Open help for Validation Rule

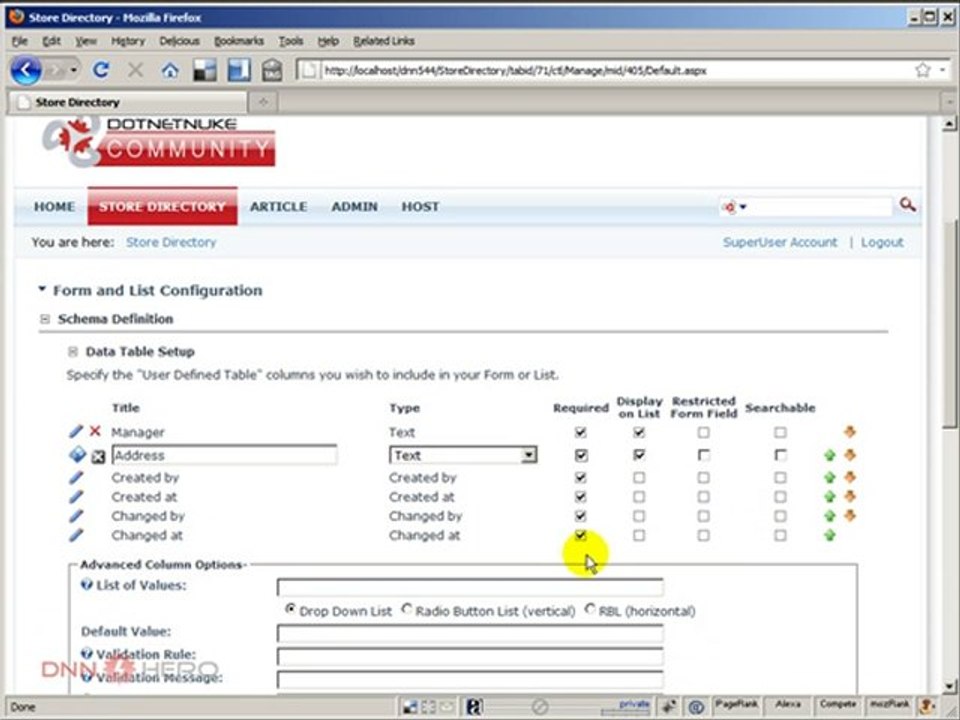86,654
